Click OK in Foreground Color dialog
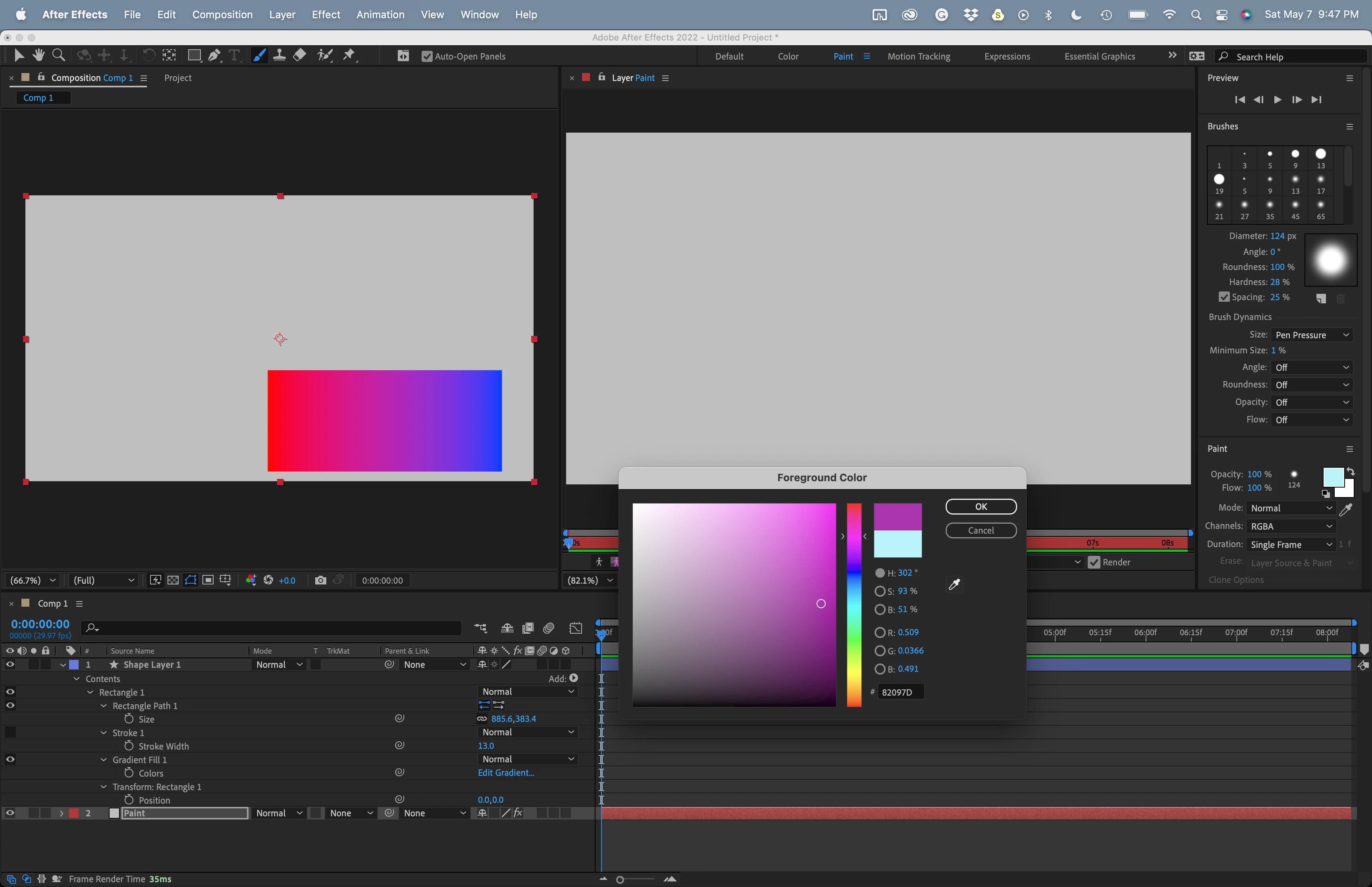This screenshot has height=887, width=1372. pyautogui.click(x=981, y=506)
